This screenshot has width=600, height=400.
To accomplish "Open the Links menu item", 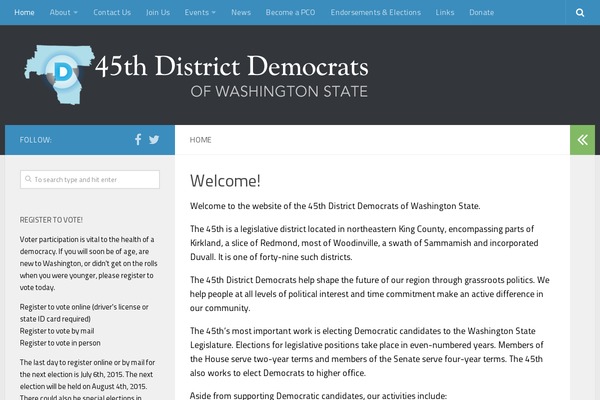I will tap(445, 13).
